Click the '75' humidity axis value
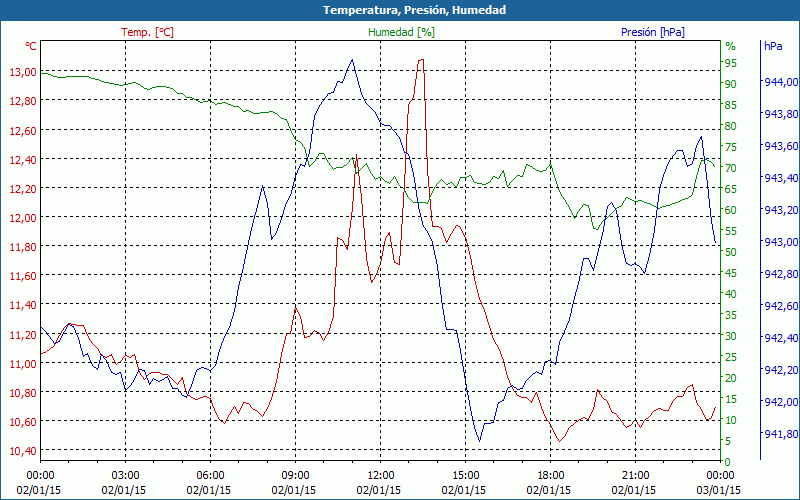Viewport: 800px width, 500px height. 731,147
